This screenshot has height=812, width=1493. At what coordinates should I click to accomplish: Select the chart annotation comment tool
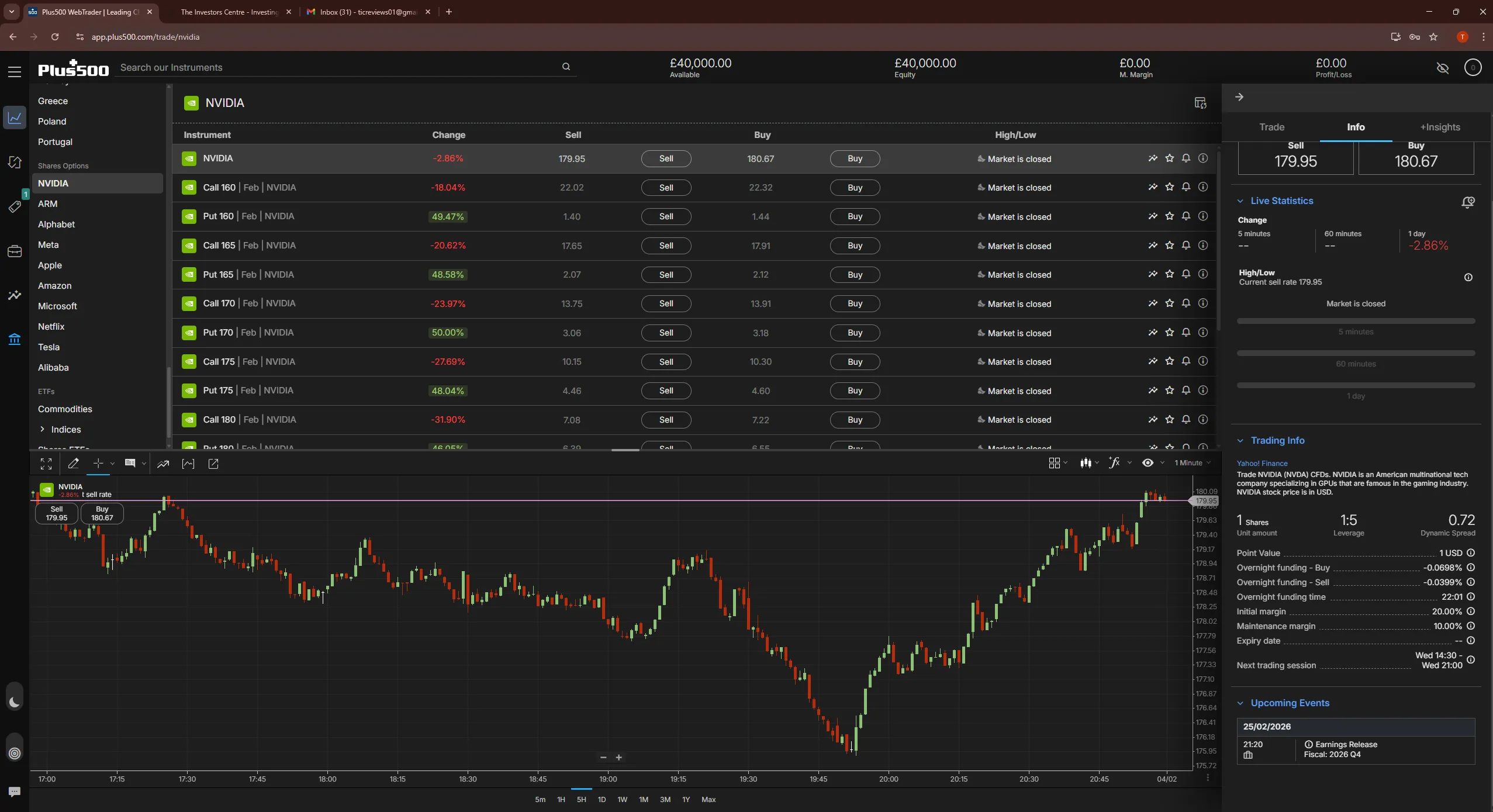[130, 464]
